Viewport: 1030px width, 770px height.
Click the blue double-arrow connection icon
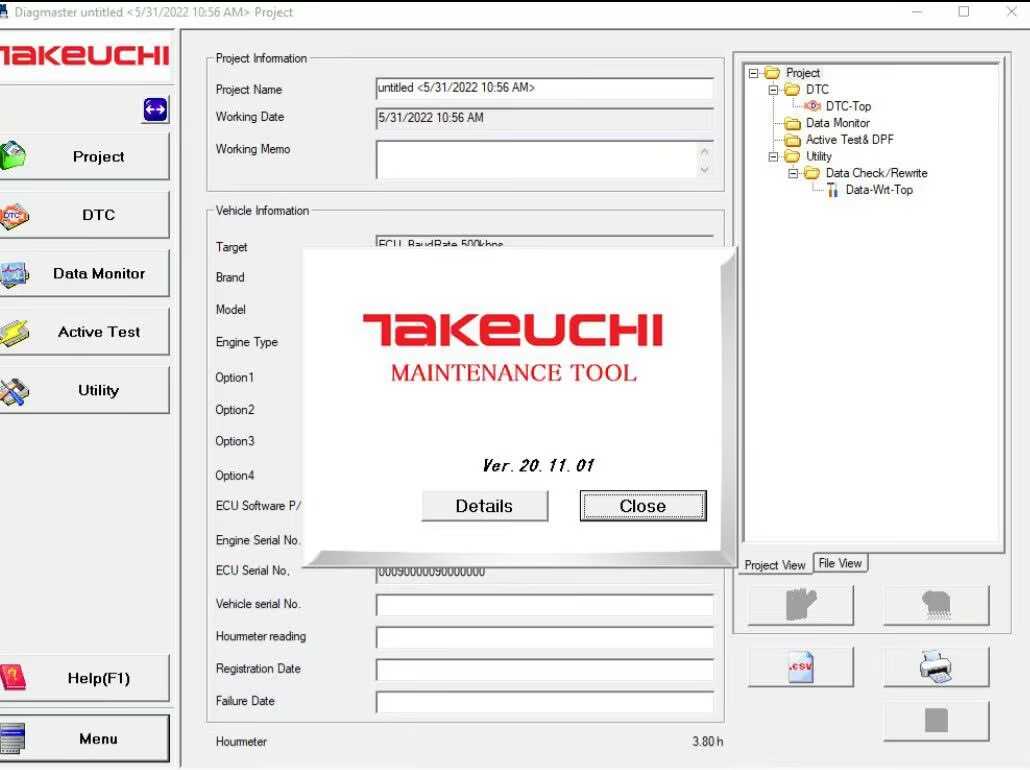tap(155, 110)
